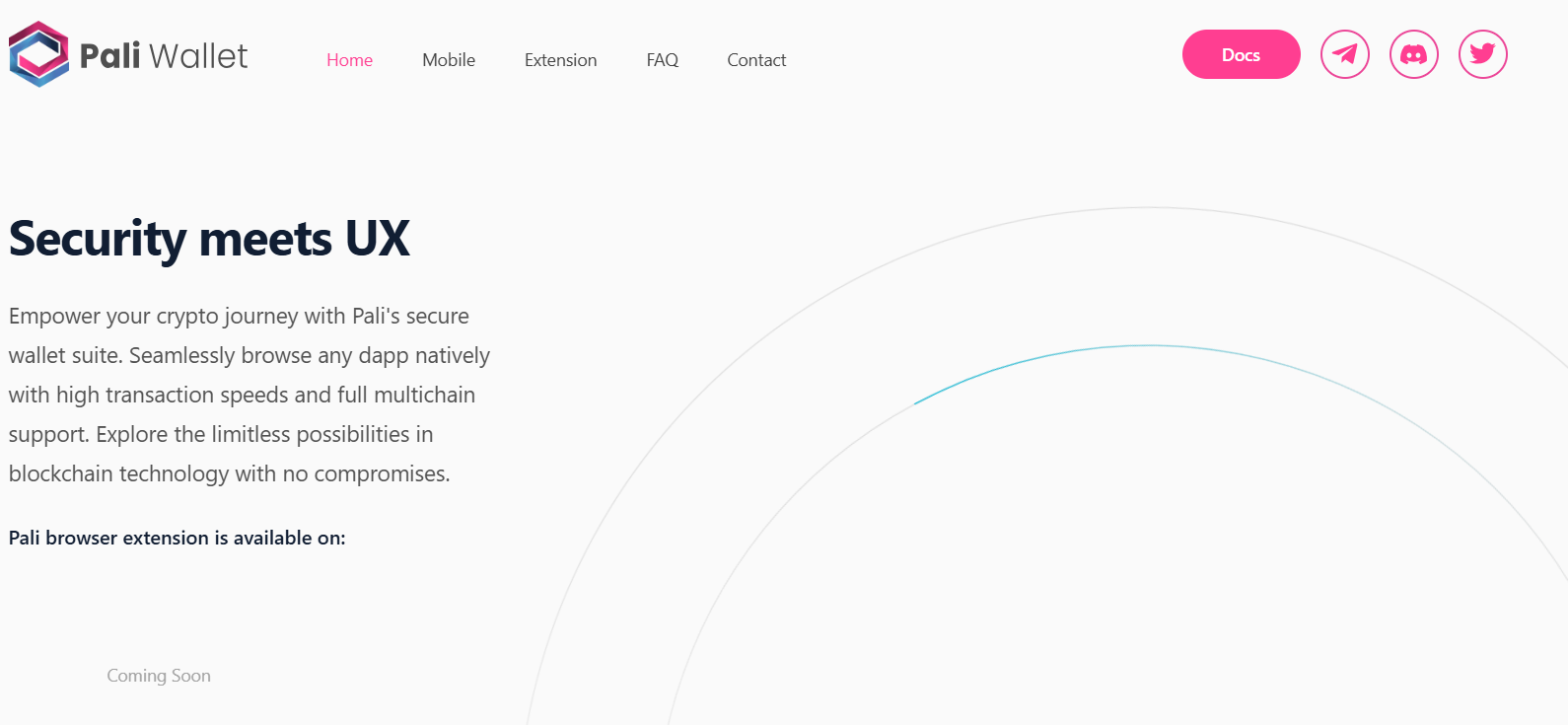The height and width of the screenshot is (725, 1568).
Task: Open the Discord social icon
Action: pos(1414,54)
